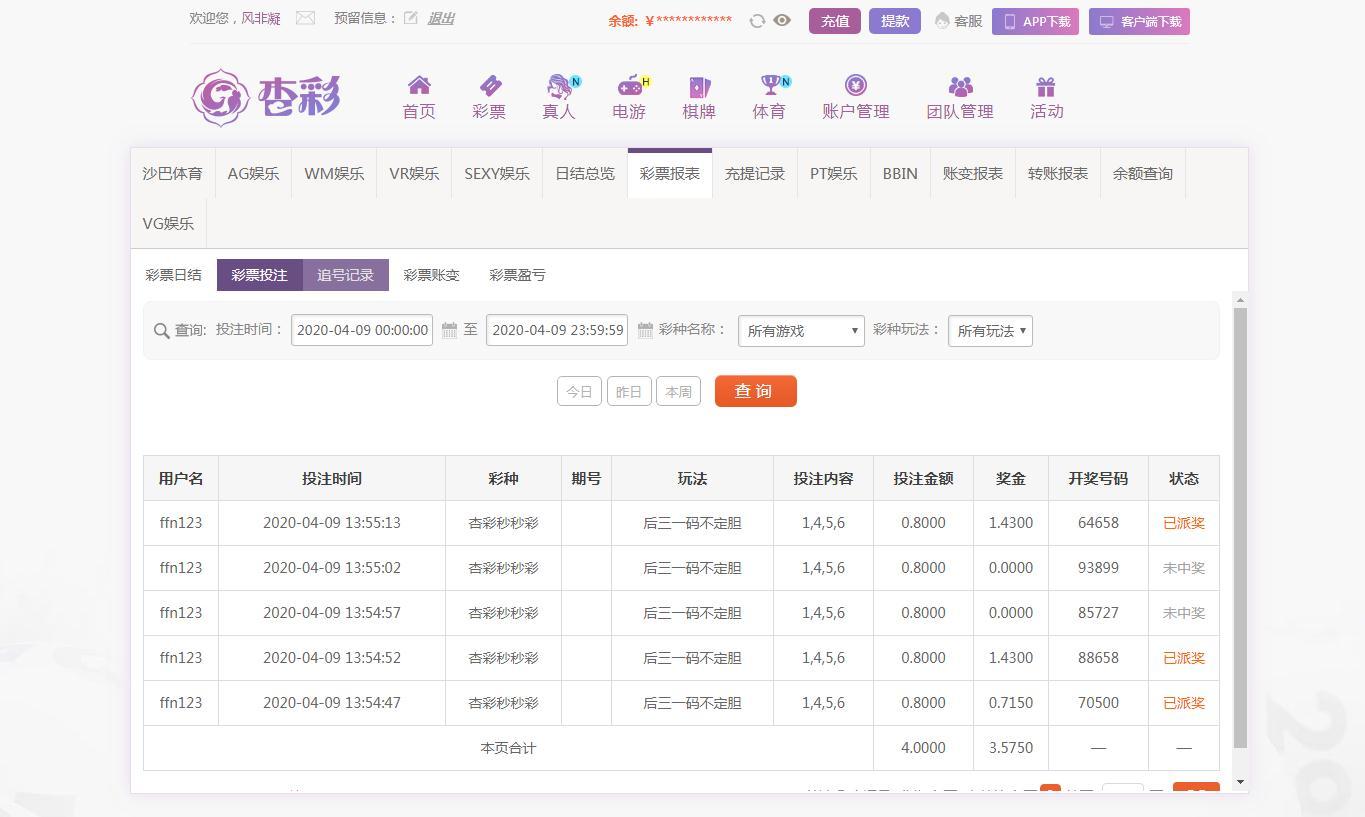Filter by 本周 quick range

pyautogui.click(x=678, y=391)
